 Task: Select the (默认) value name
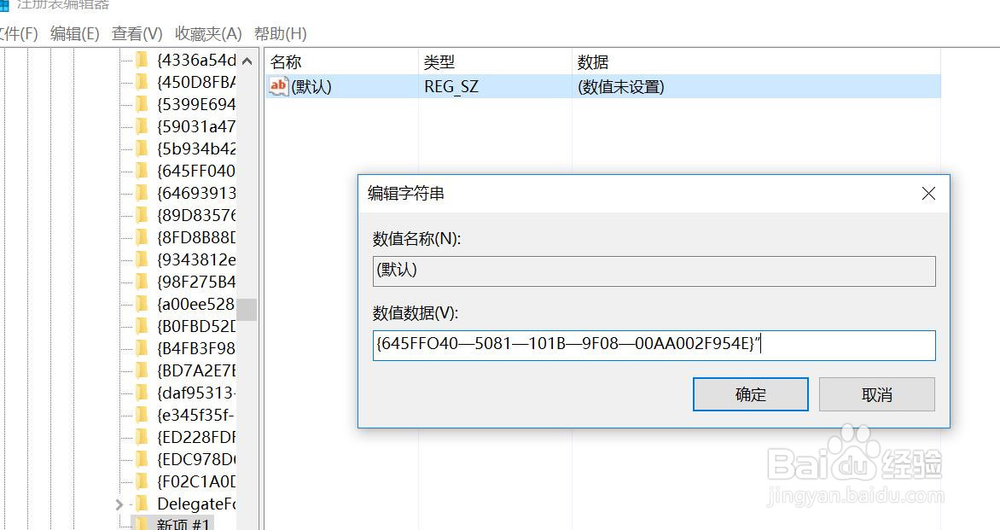pyautogui.click(x=311, y=87)
